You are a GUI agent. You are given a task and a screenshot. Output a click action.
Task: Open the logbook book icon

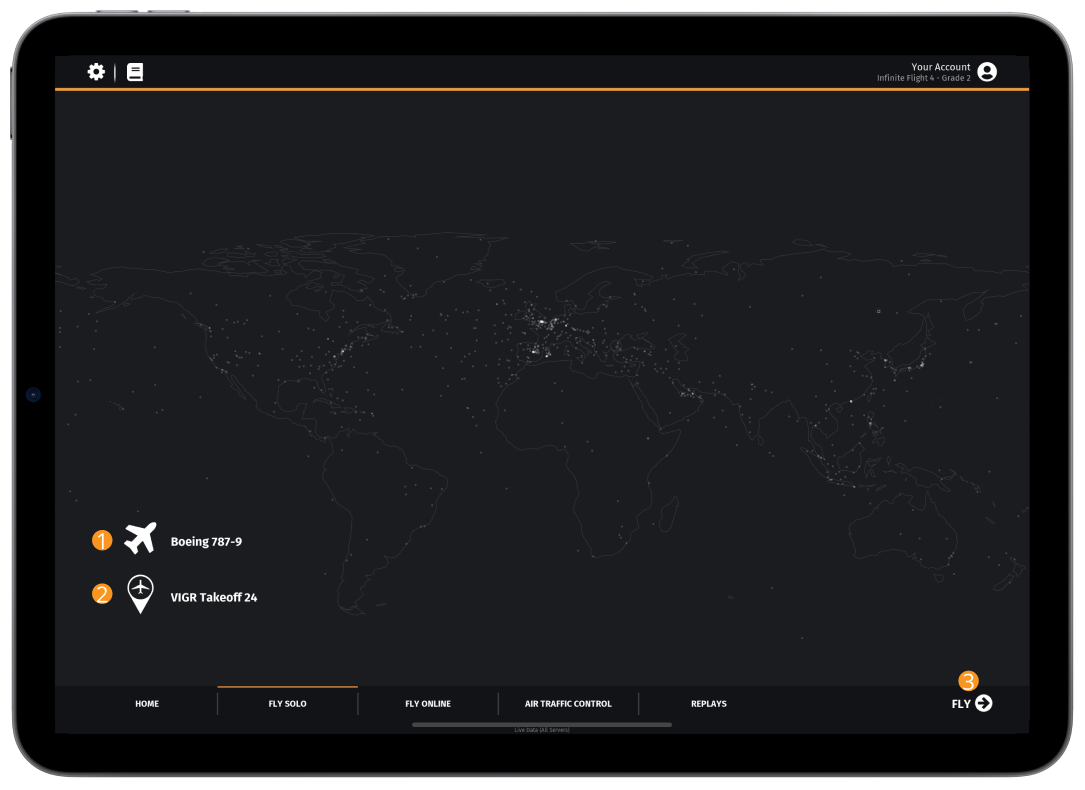click(x=135, y=72)
